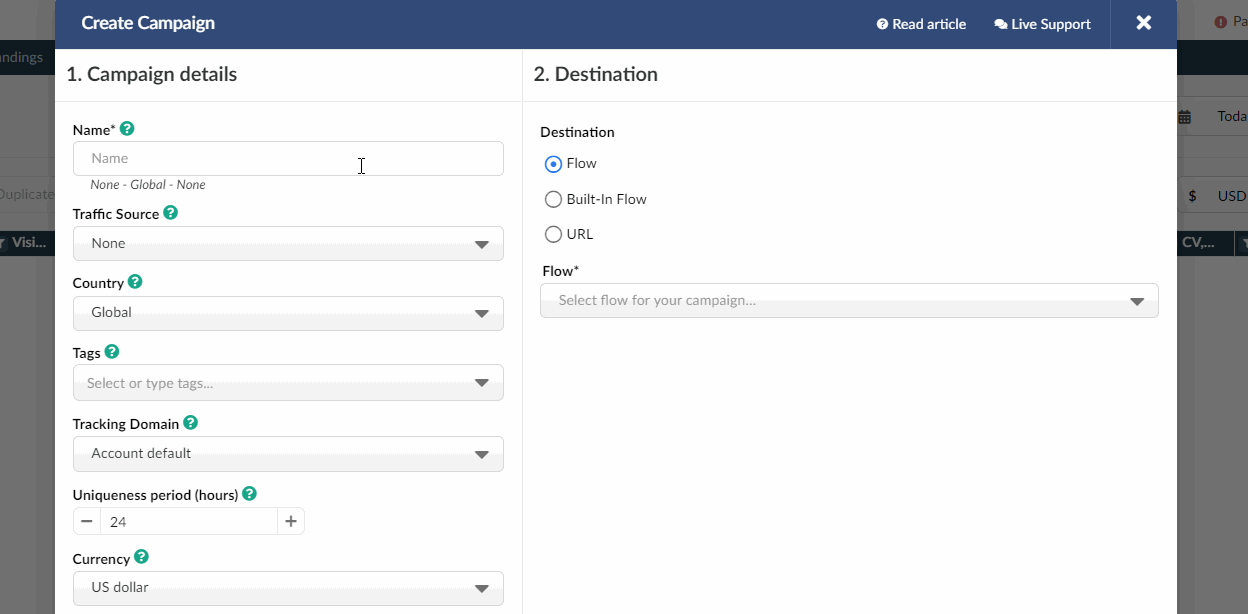Decrease uniqueness period with minus button
The width and height of the screenshot is (1248, 614).
click(87, 521)
